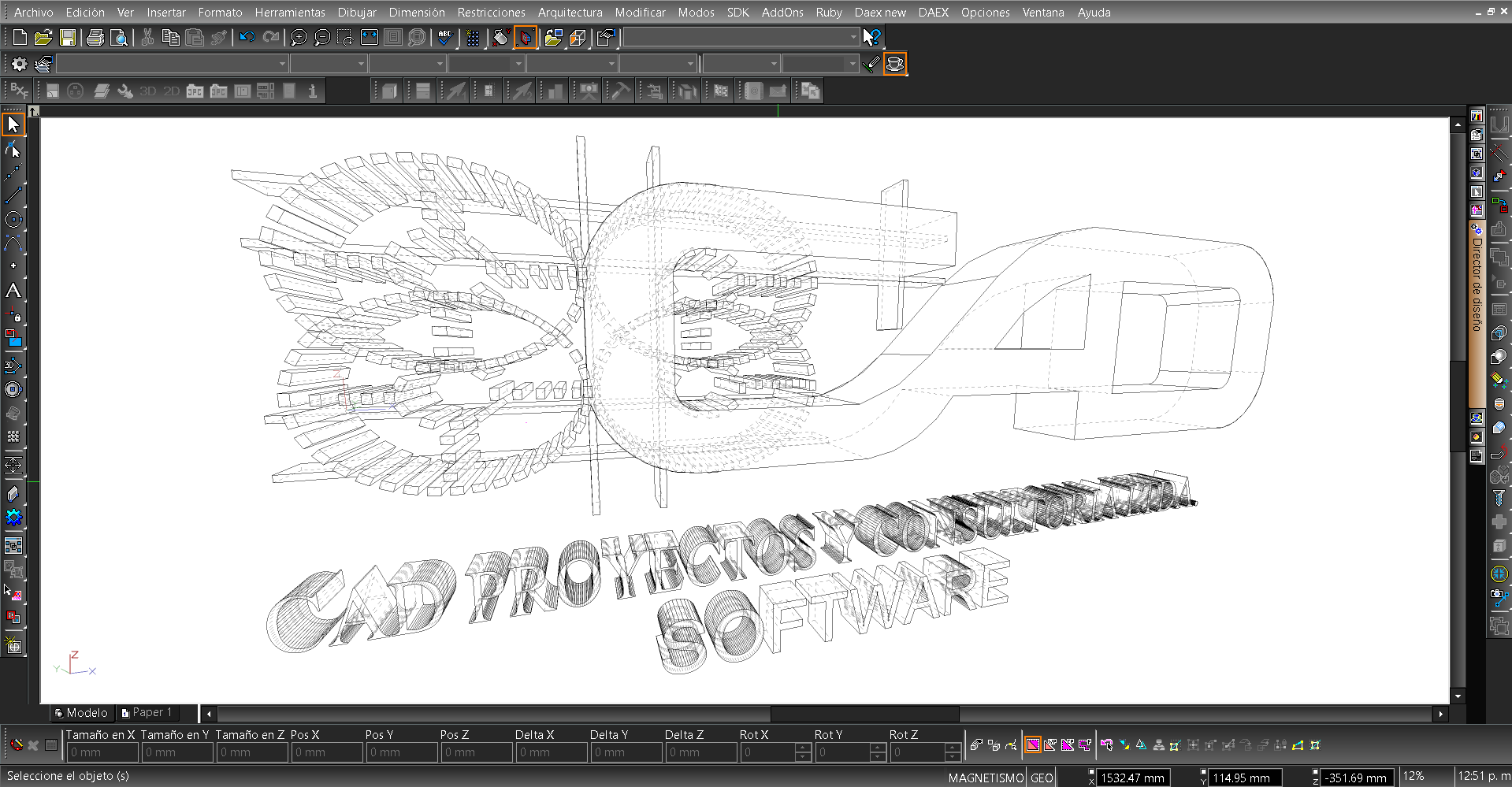1512x787 pixels.
Task: Expand the long dropdown beside help cursor
Action: pyautogui.click(x=853, y=37)
